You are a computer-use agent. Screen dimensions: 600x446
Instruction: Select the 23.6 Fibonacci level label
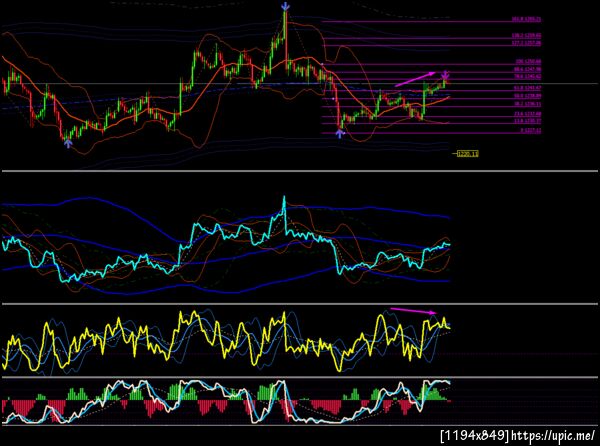coord(527,114)
